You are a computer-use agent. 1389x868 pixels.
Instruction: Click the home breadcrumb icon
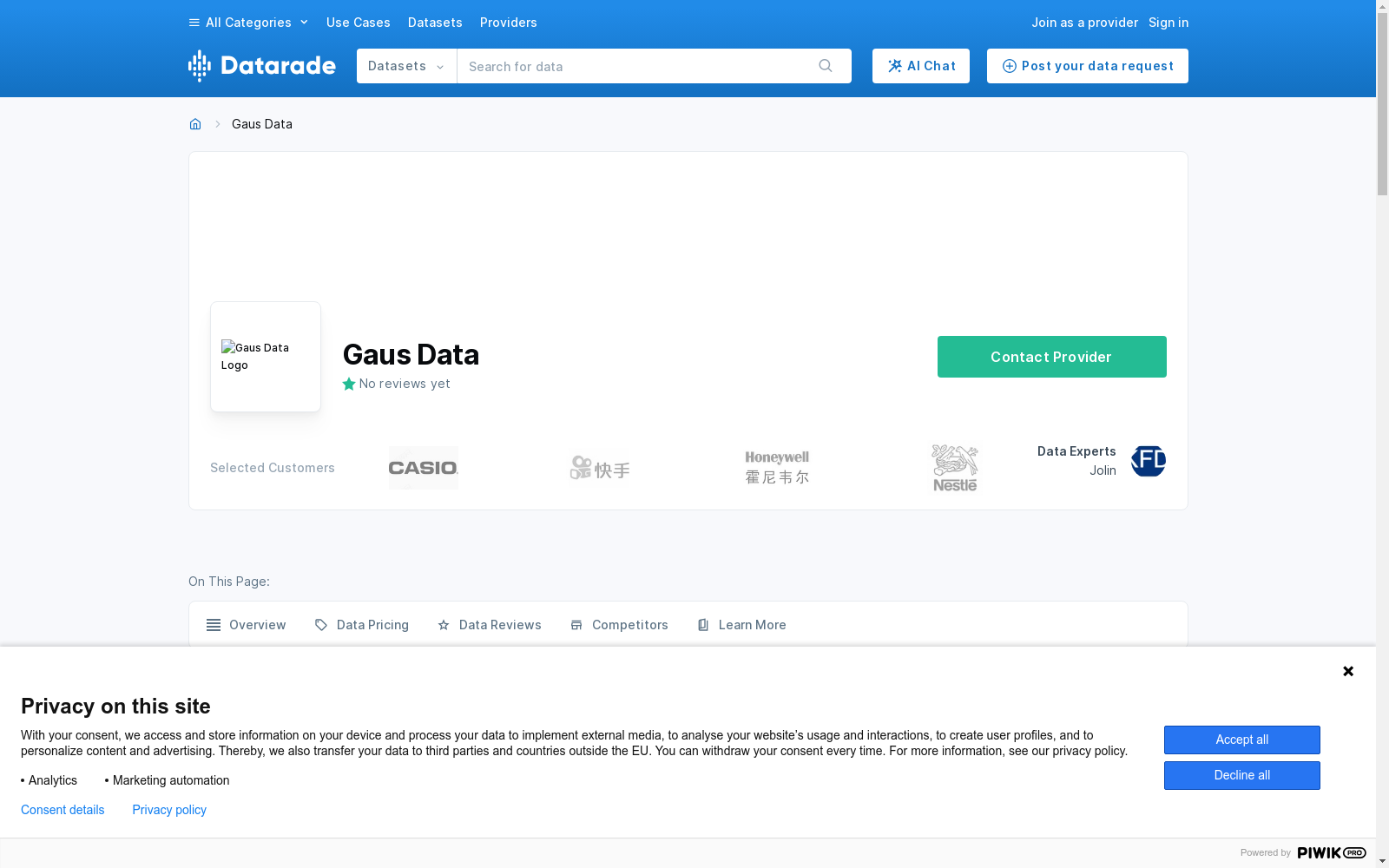tap(195, 124)
